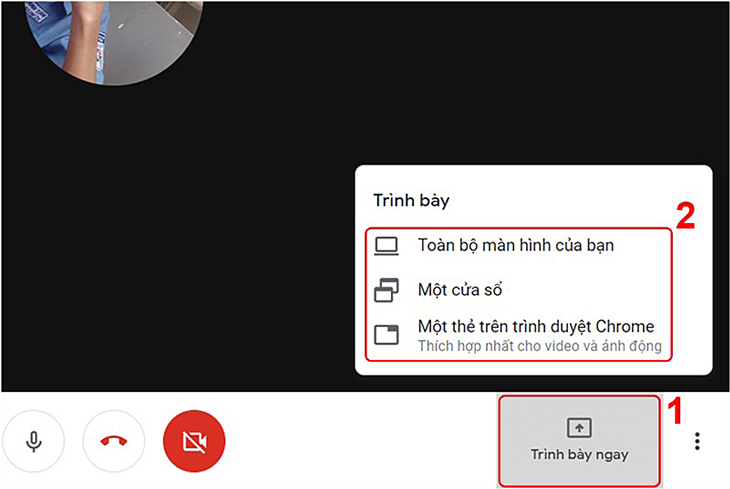Image resolution: width=730 pixels, height=489 pixels.
Task: Open the three-dot more options menu
Action: tap(697, 441)
